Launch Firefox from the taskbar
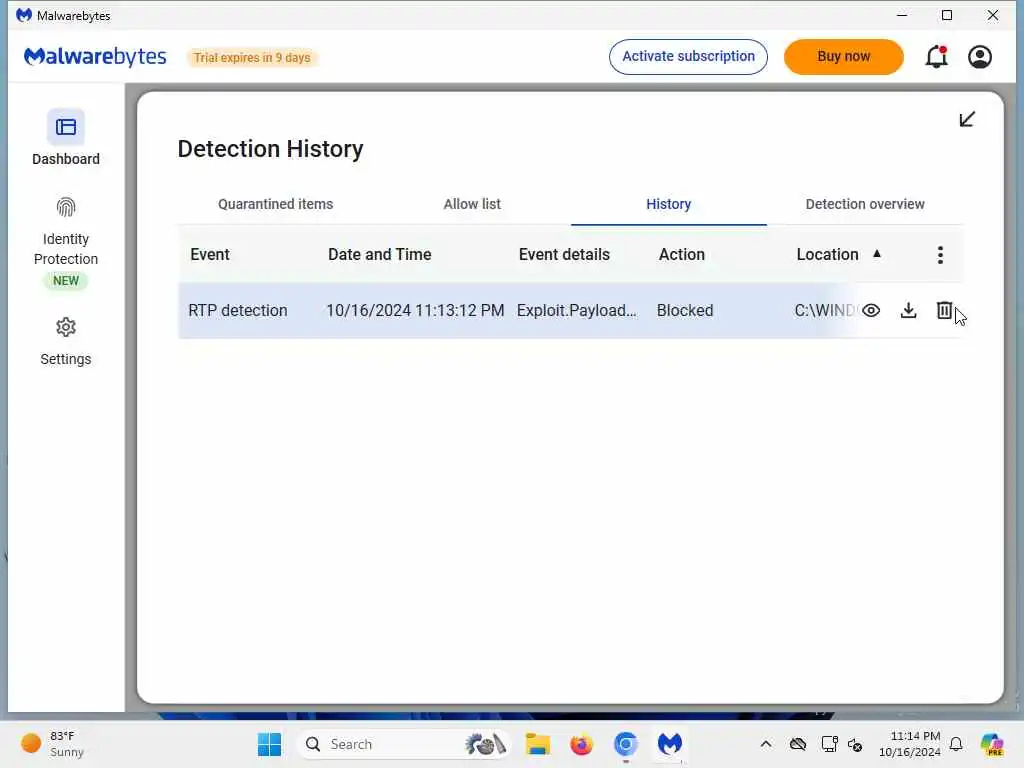 (581, 744)
